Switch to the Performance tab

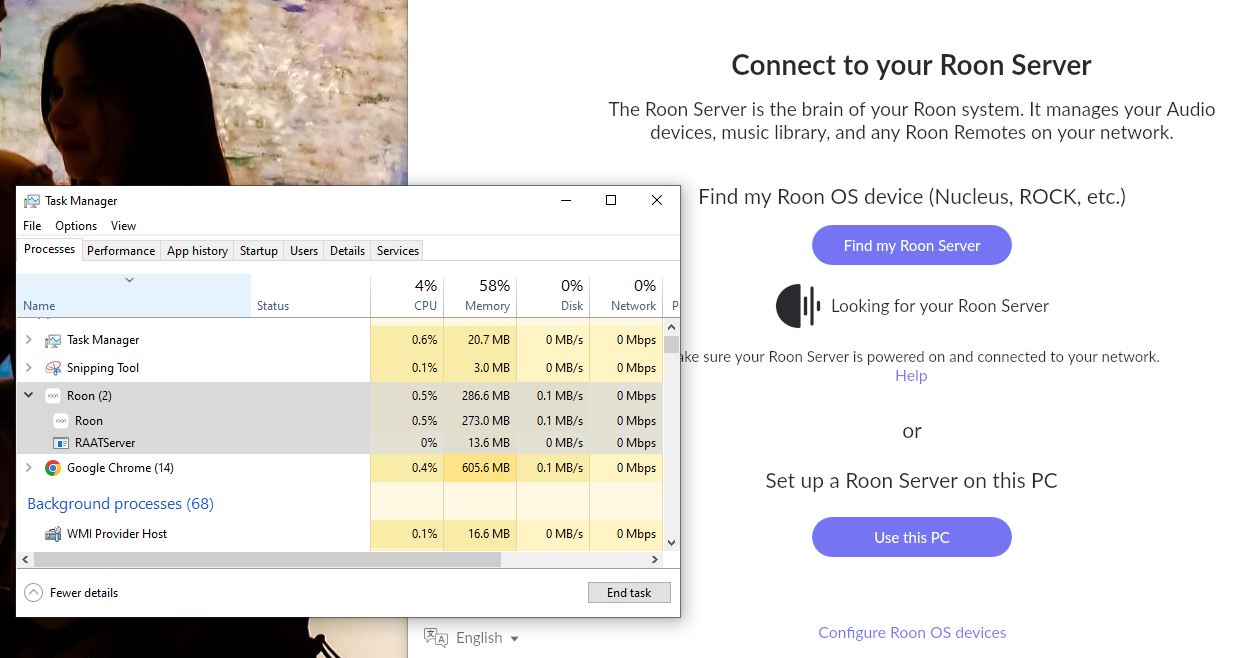[x=121, y=251]
